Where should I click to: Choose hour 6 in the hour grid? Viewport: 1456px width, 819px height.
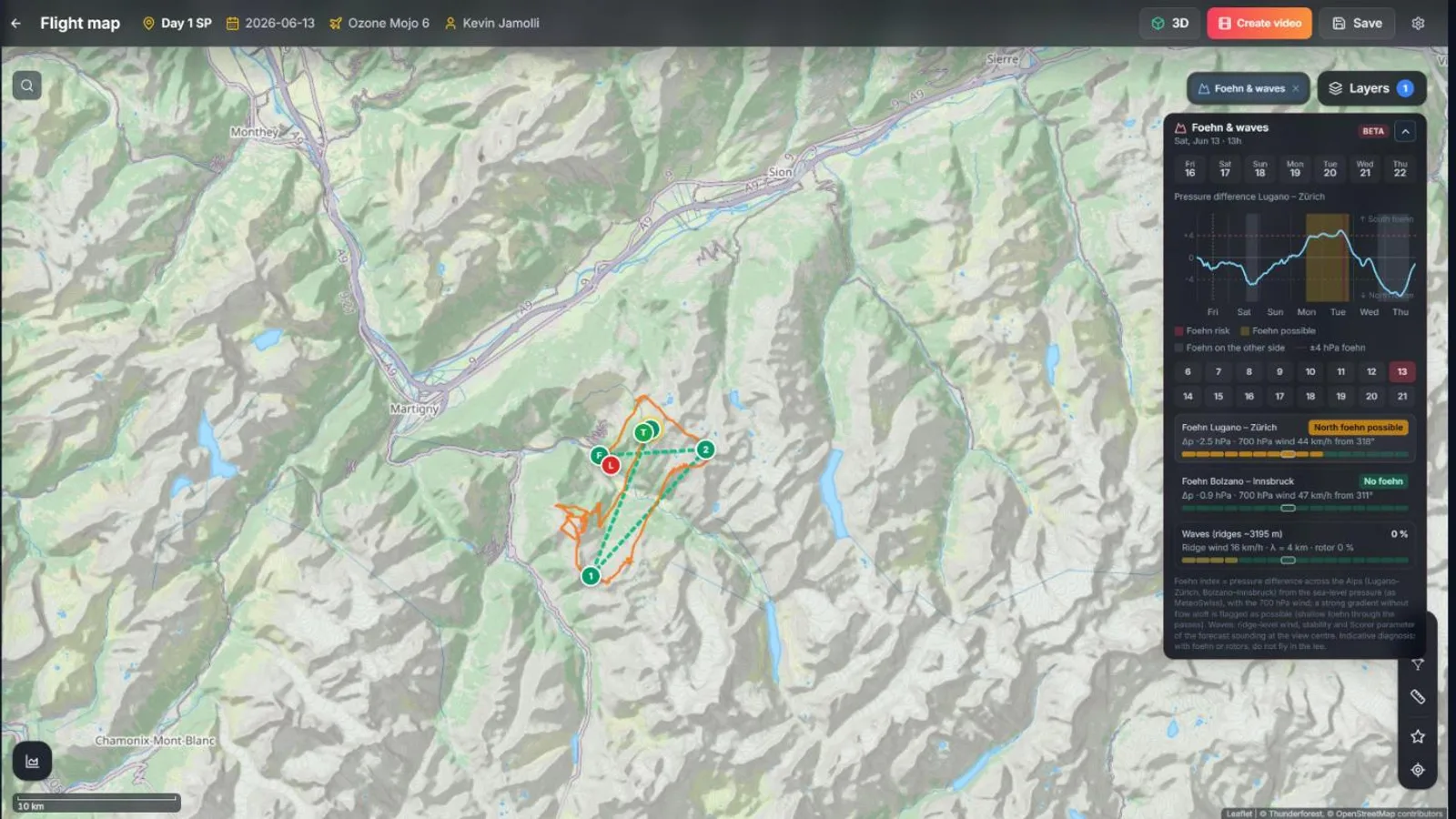[1188, 371]
